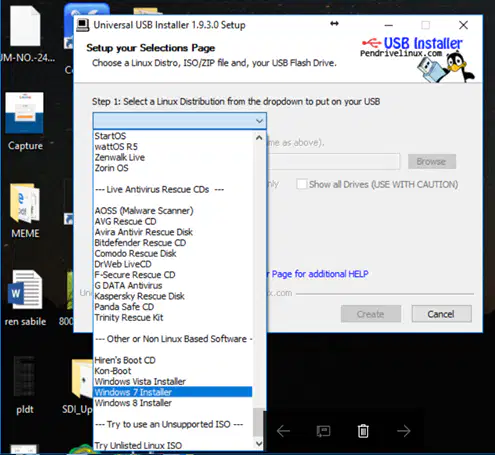495x455 pixels.
Task: Click the Cancel button
Action: 441,314
